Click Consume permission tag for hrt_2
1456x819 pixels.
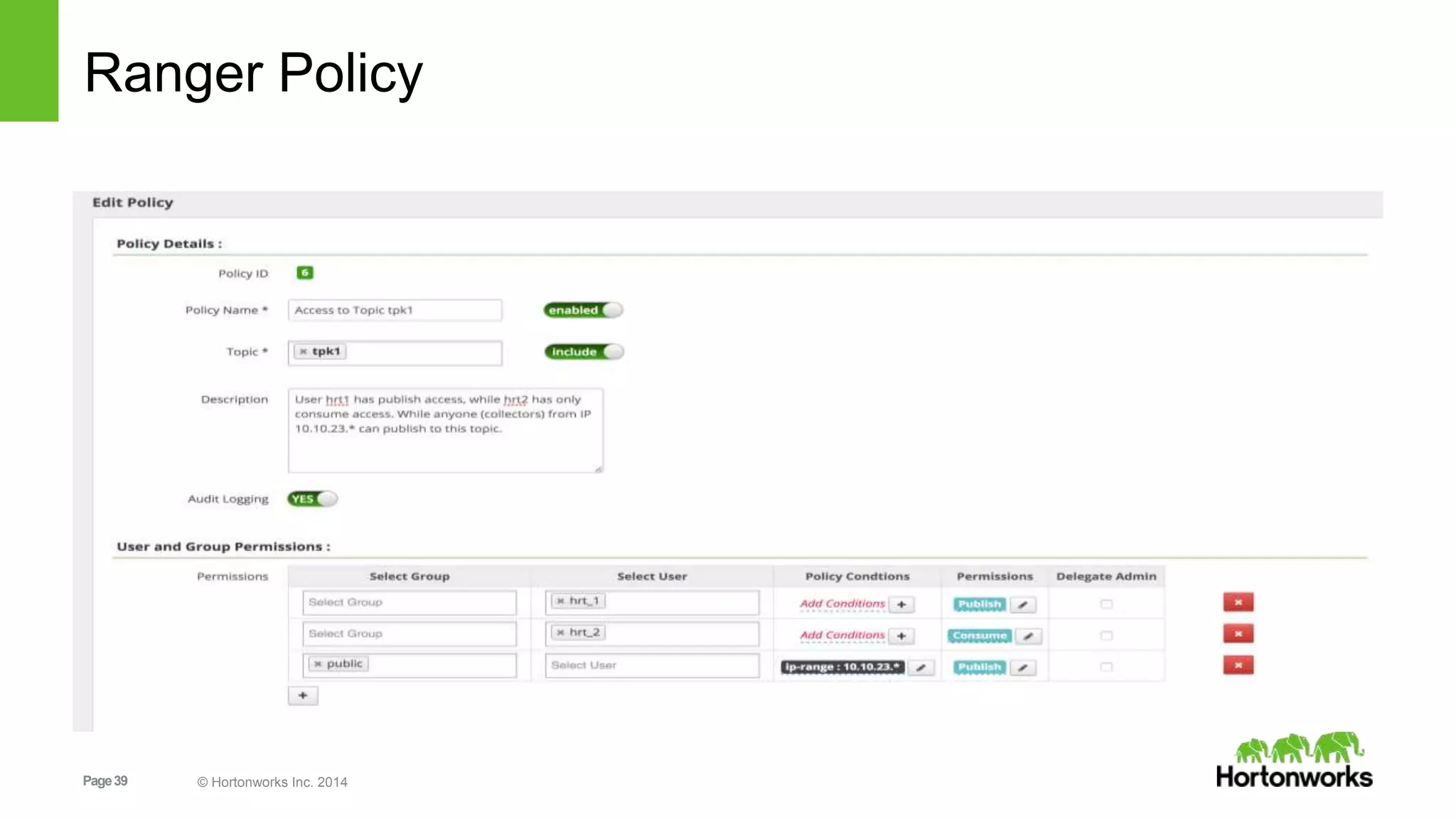pos(980,636)
